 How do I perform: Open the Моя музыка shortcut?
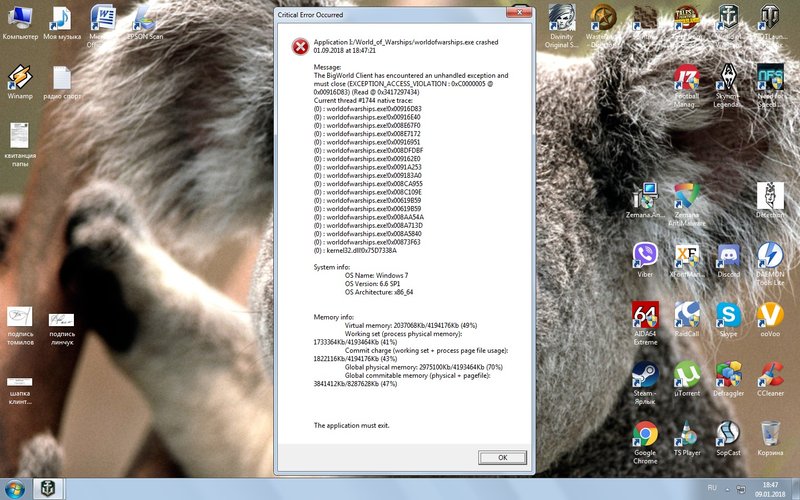62,23
